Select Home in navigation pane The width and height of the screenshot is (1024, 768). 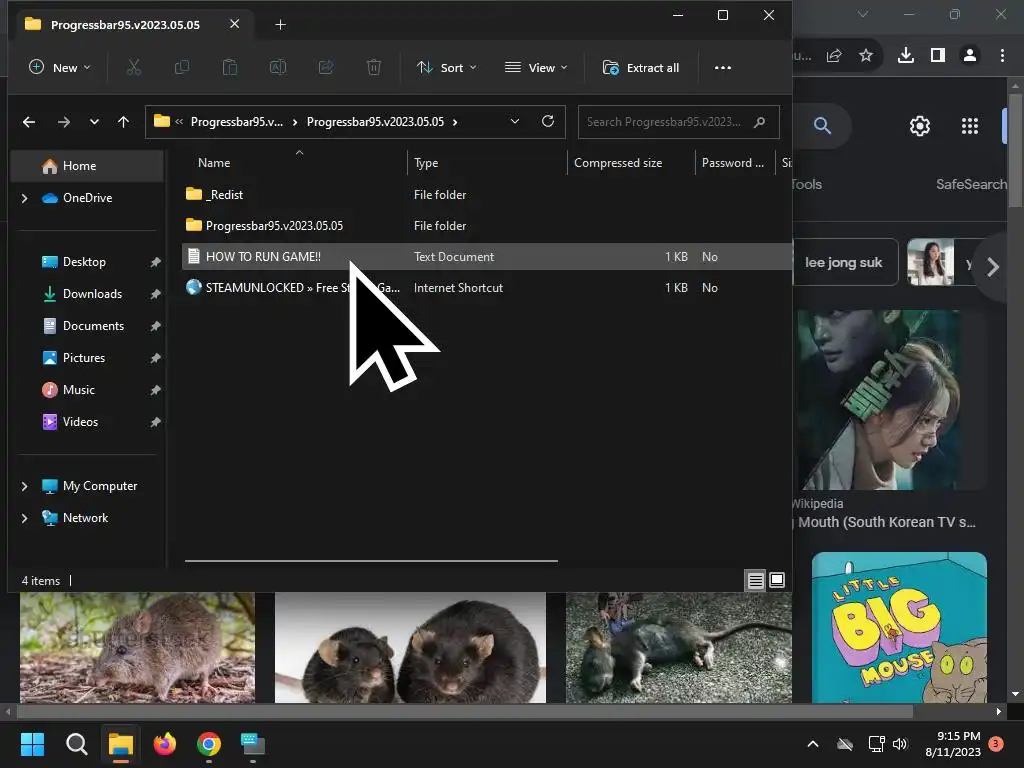[87, 166]
